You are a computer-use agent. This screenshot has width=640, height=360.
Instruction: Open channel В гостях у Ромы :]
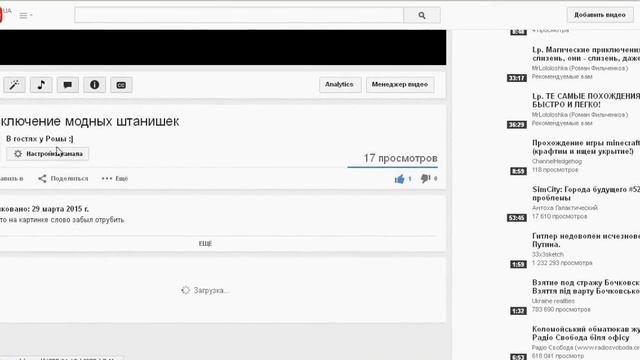tap(40, 139)
